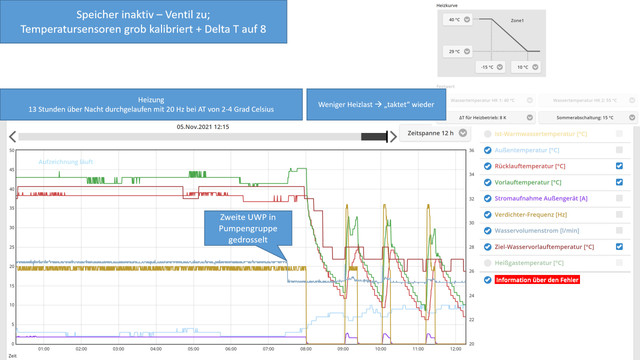Untick the square checkbox in Rücklauftemperatur row

[x=619, y=166]
